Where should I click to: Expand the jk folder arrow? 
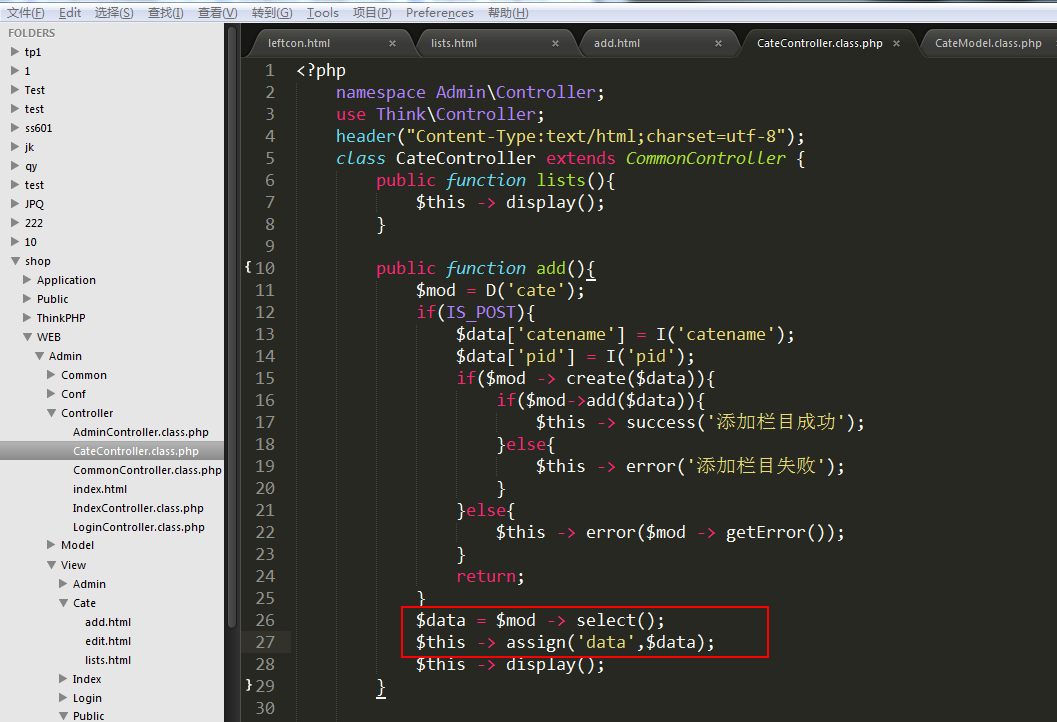pyautogui.click(x=15, y=146)
